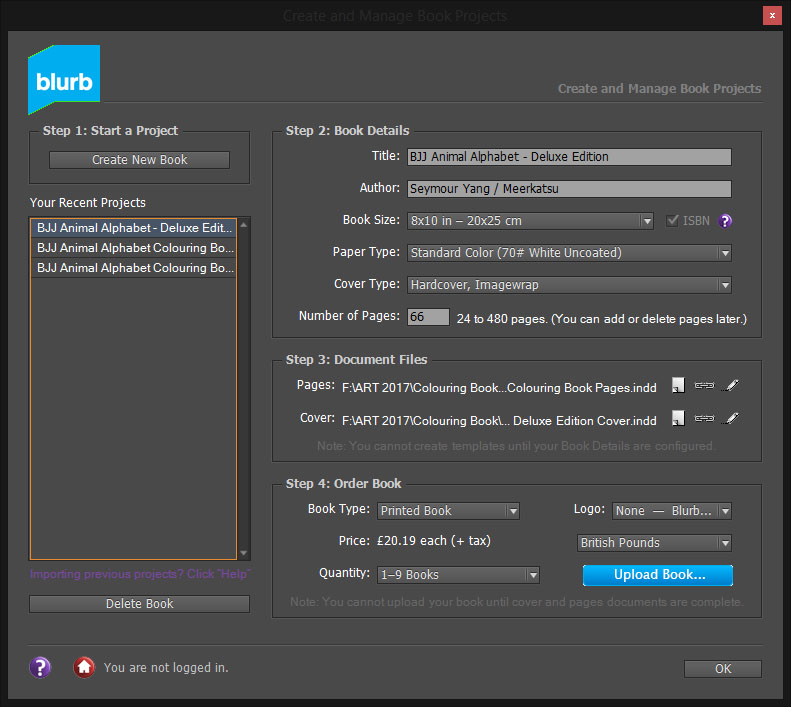This screenshot has height=707, width=791.
Task: Click the Pages file path text
Action: pos(499,388)
